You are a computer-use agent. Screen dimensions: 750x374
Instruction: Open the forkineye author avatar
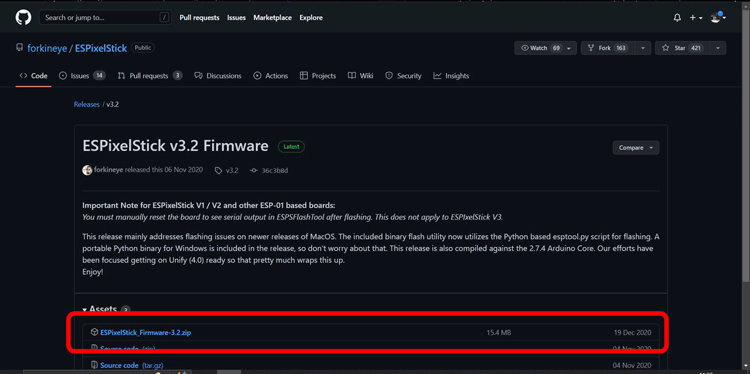[87, 170]
